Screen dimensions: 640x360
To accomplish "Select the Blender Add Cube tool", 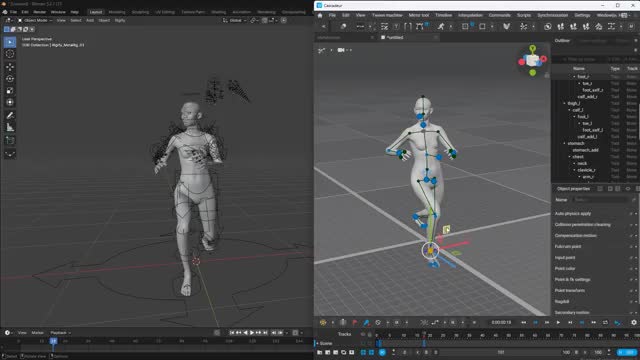I will (x=10, y=140).
